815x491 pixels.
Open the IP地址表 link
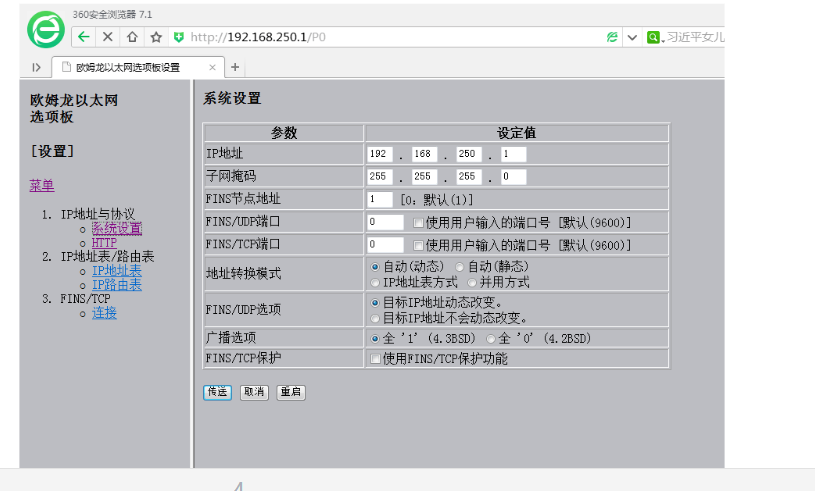(116, 271)
